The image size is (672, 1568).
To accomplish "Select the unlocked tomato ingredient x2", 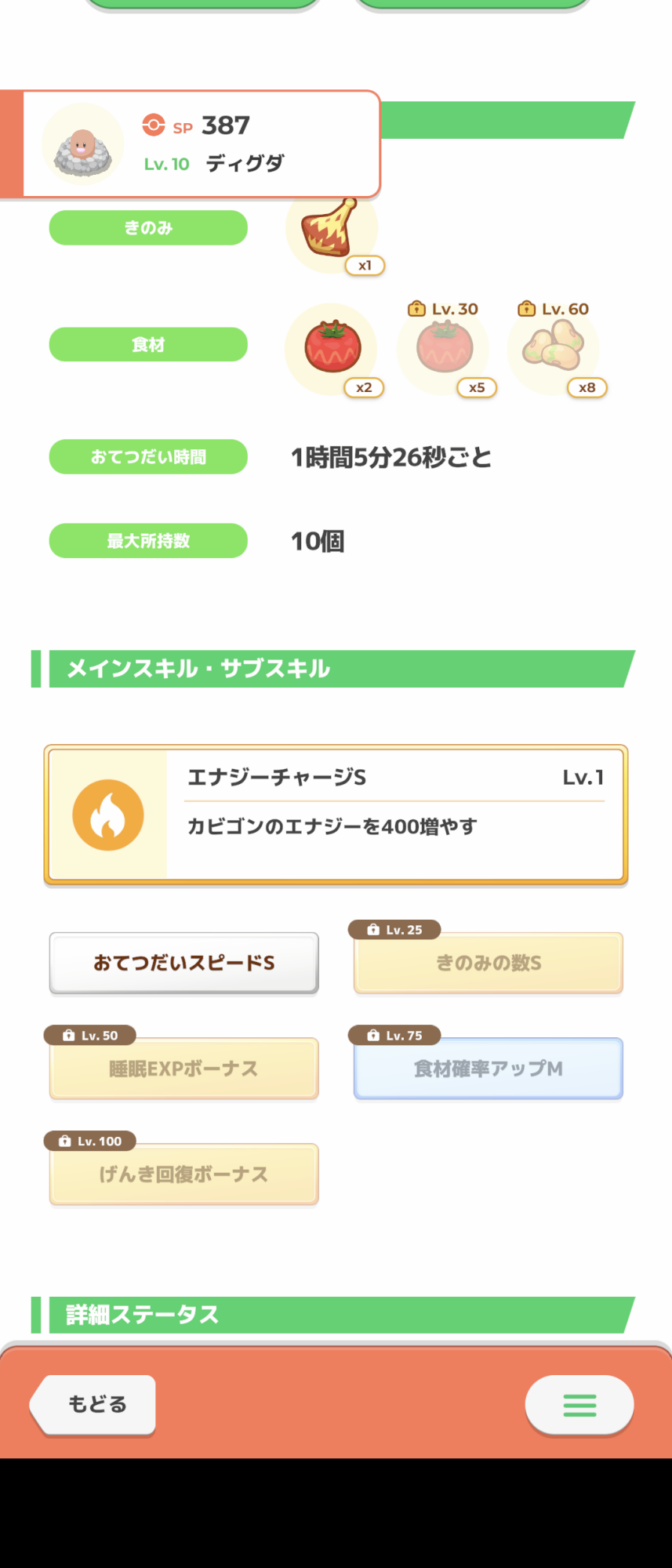I will point(332,348).
